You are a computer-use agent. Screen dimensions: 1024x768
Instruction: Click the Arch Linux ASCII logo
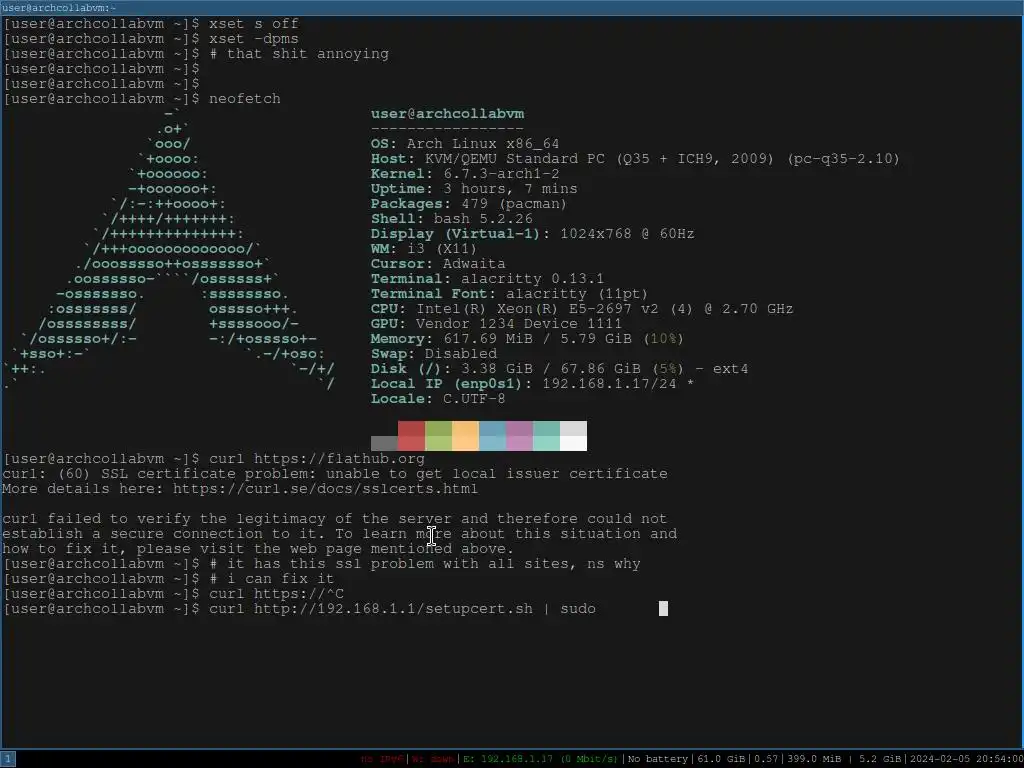click(170, 249)
